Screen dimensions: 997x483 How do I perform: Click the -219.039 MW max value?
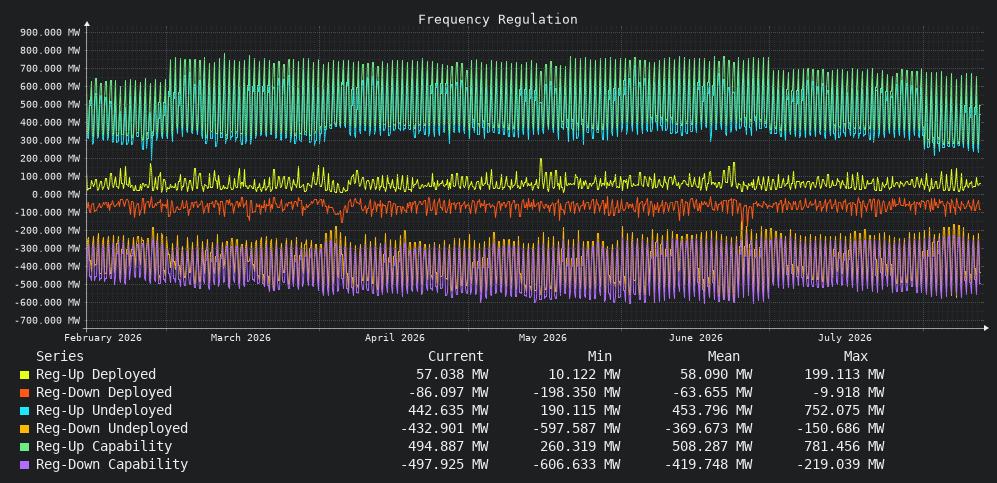click(x=840, y=464)
